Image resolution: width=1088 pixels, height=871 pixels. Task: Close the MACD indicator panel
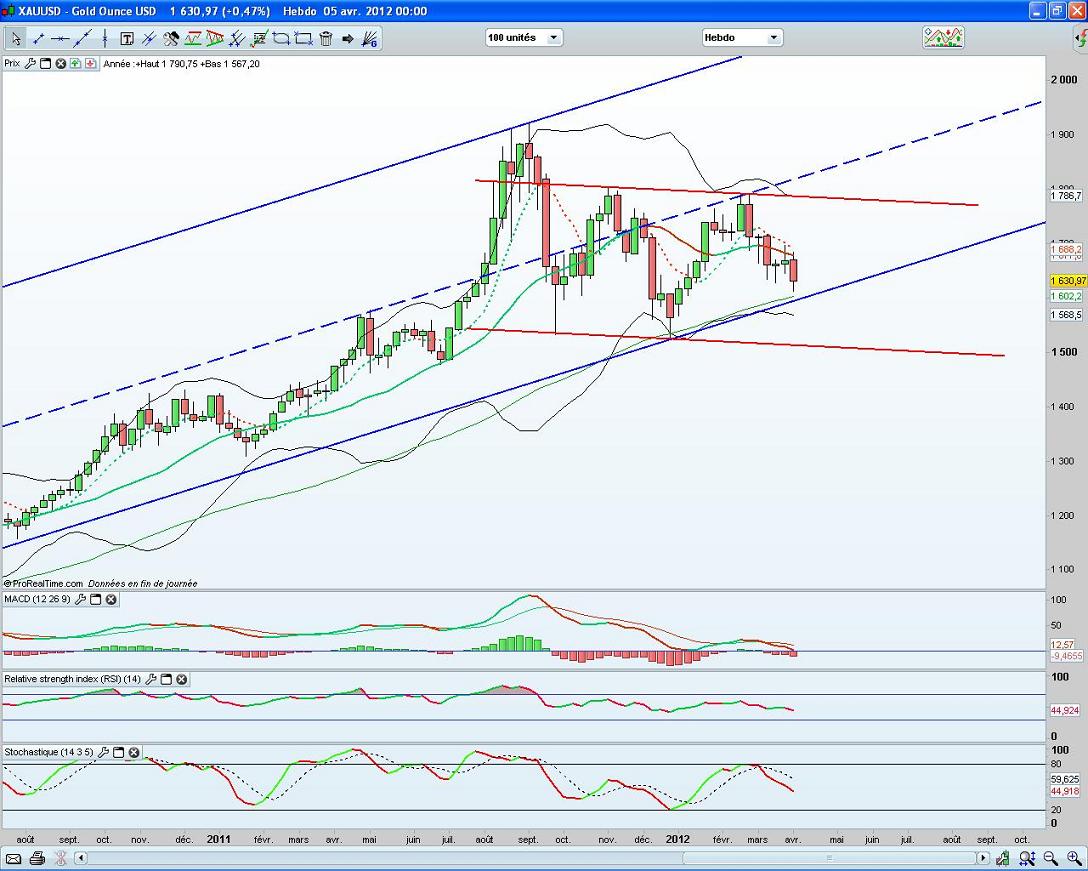click(111, 600)
